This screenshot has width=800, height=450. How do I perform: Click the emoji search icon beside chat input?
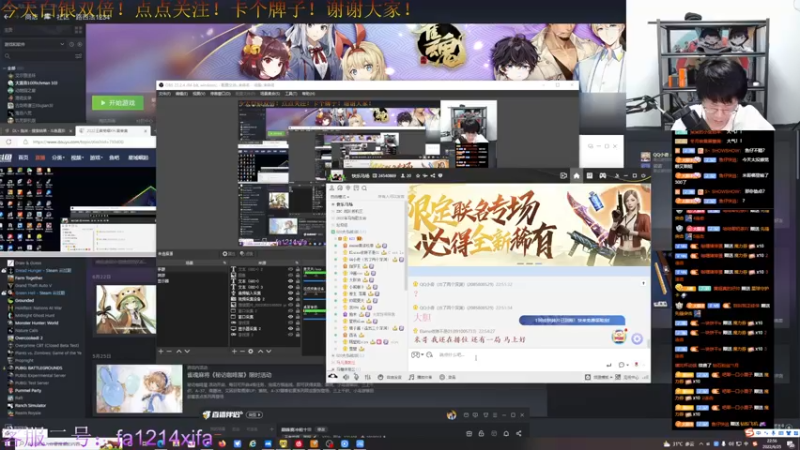point(430,355)
